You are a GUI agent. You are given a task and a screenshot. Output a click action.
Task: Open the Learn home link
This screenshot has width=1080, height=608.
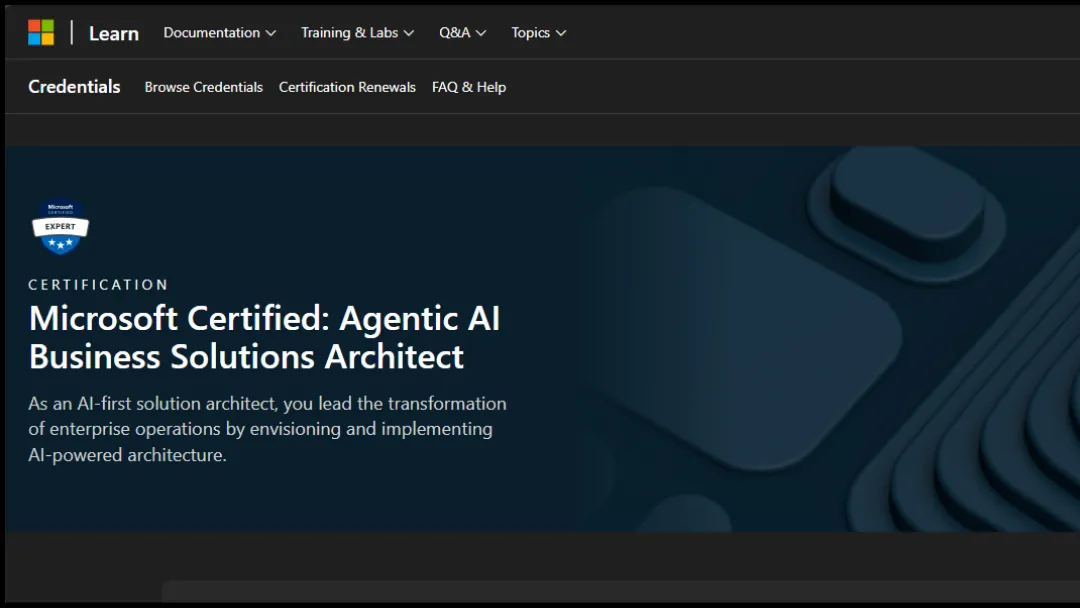[x=114, y=33]
